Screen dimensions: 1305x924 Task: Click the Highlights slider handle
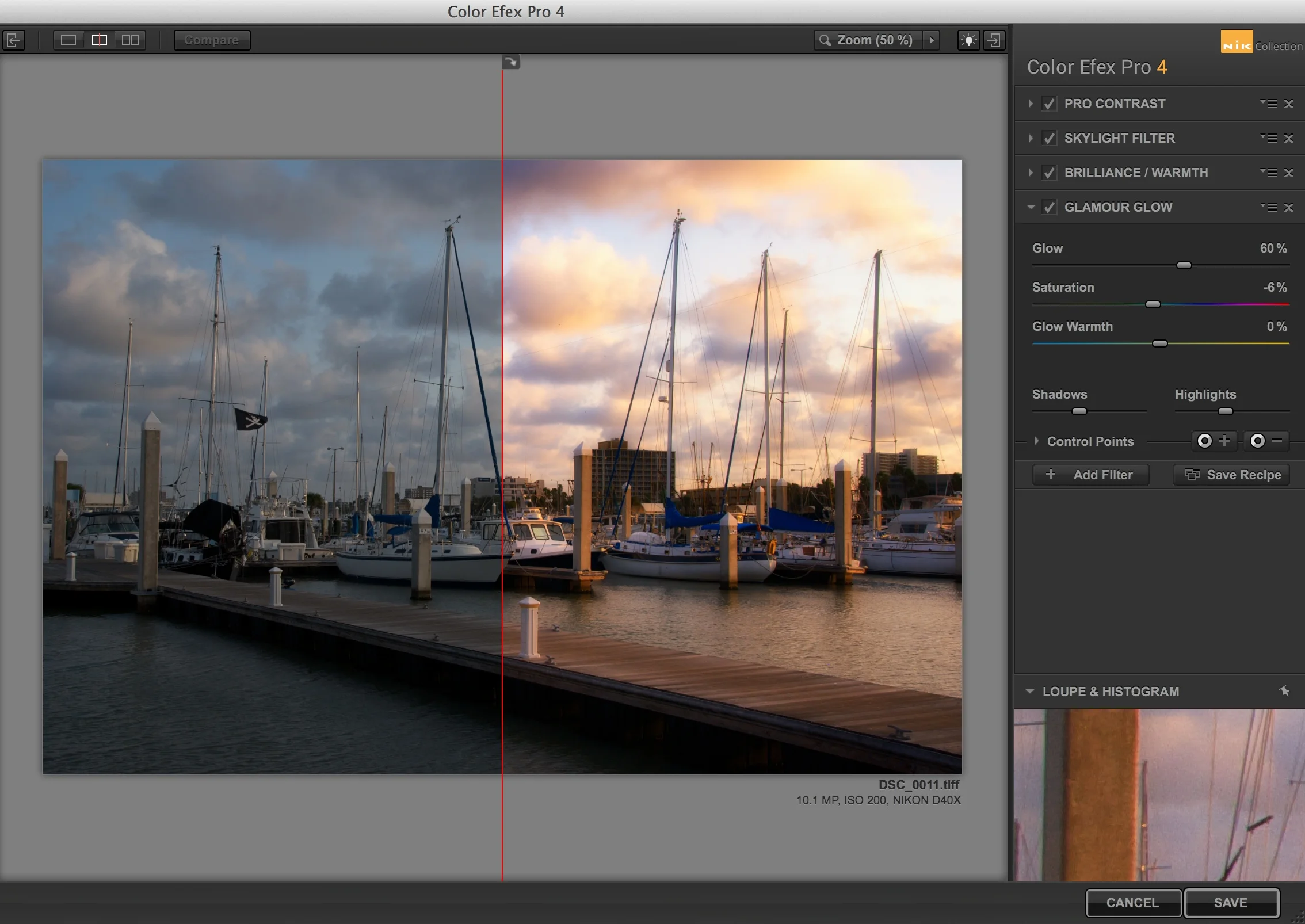pyautogui.click(x=1226, y=411)
